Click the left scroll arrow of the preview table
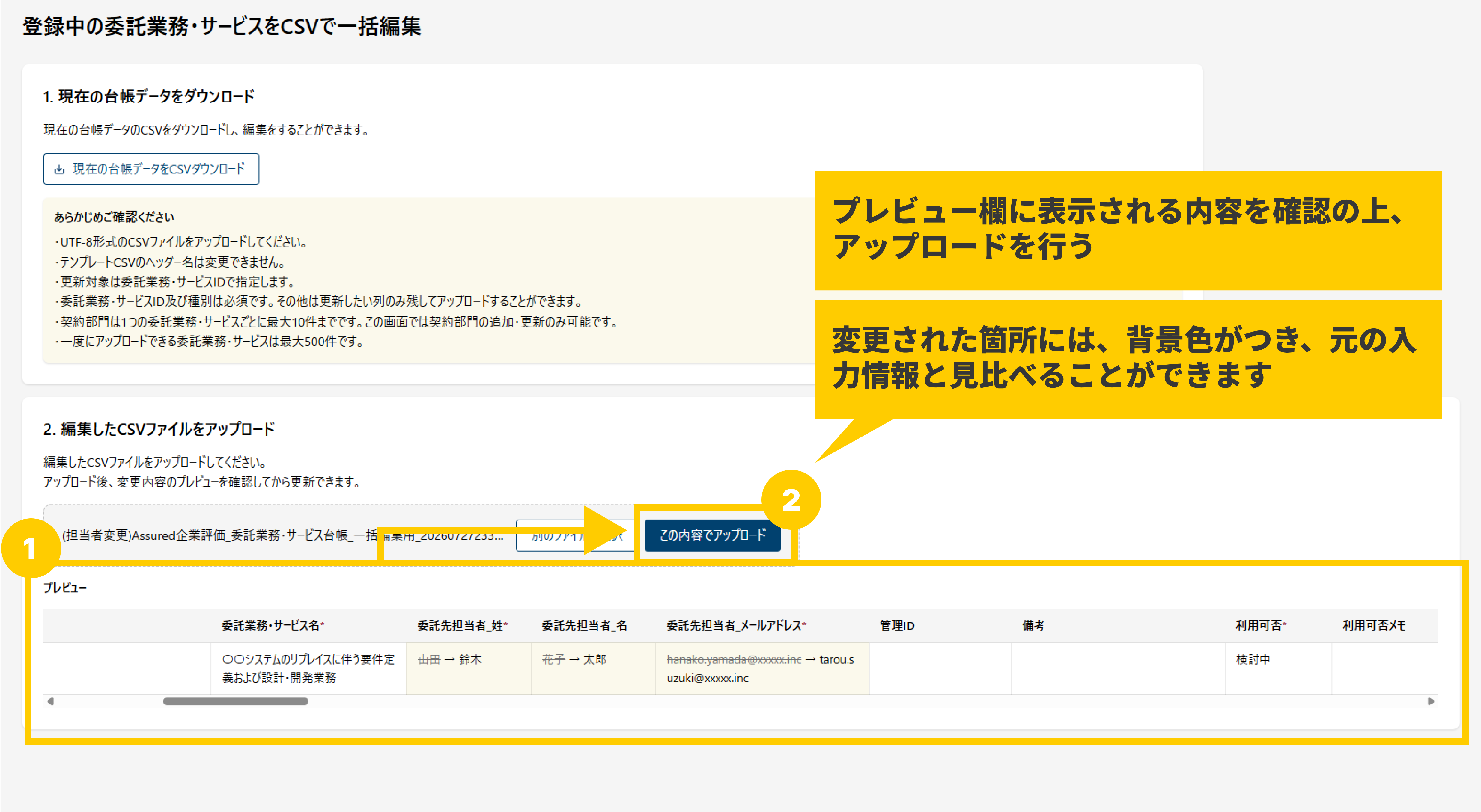 pyautogui.click(x=51, y=701)
